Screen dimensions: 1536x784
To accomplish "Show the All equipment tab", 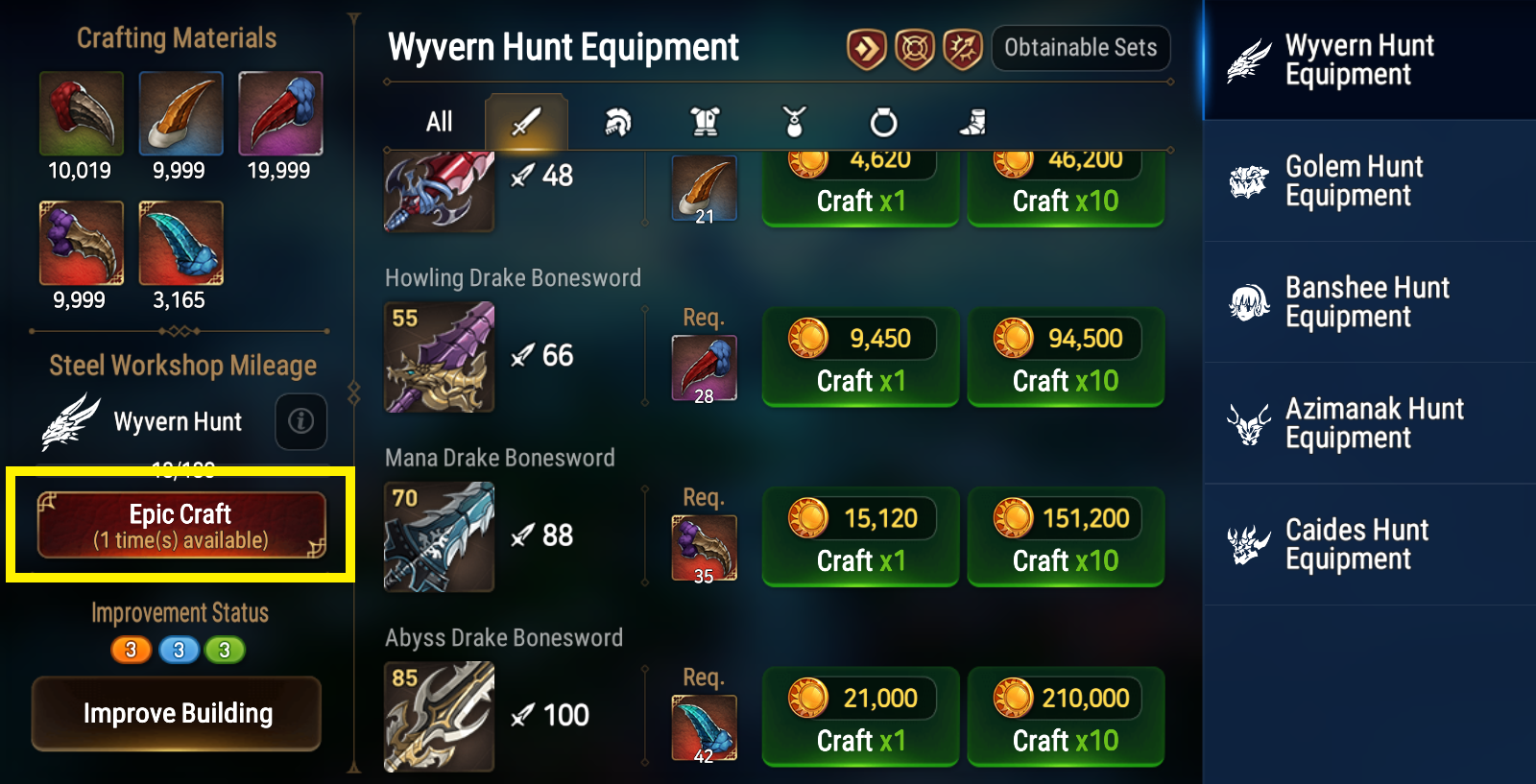I will (439, 122).
